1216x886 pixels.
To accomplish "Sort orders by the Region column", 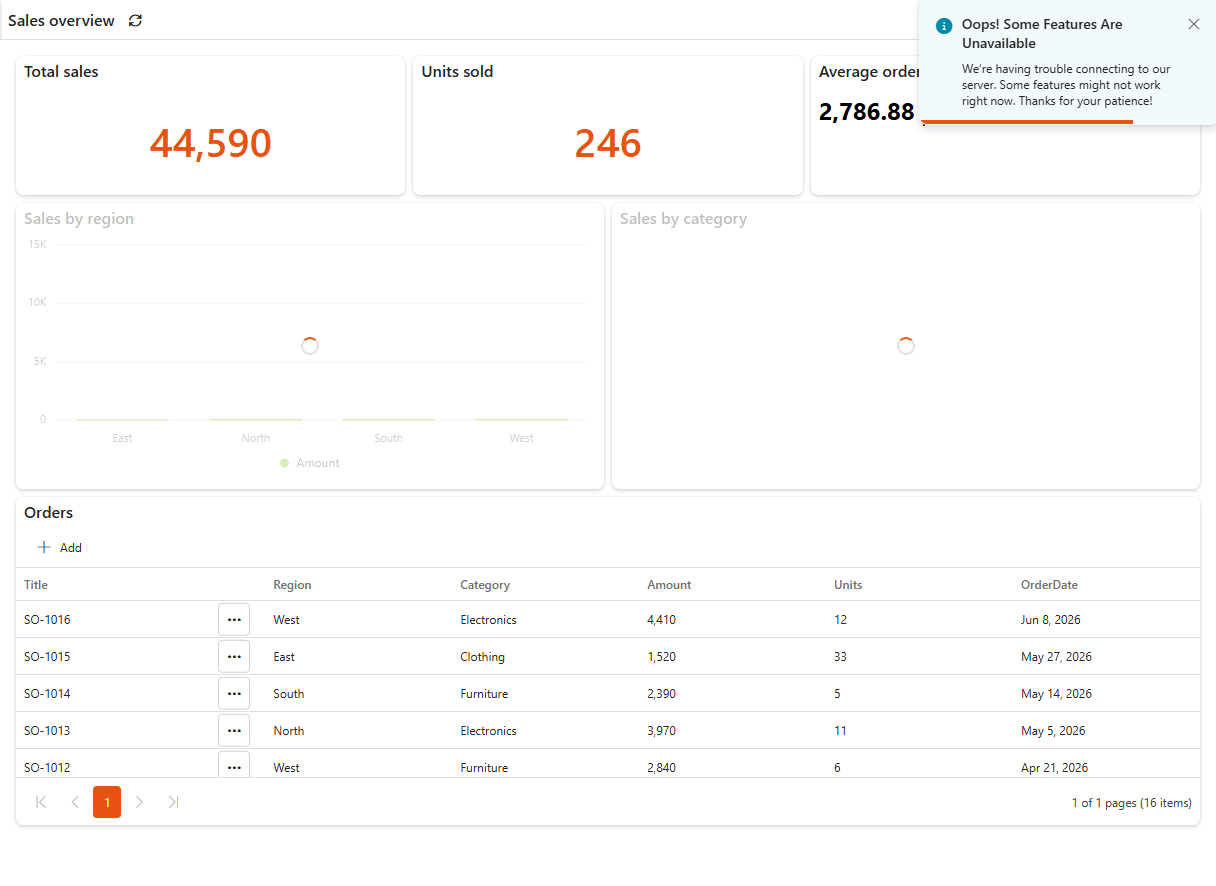I will point(292,585).
